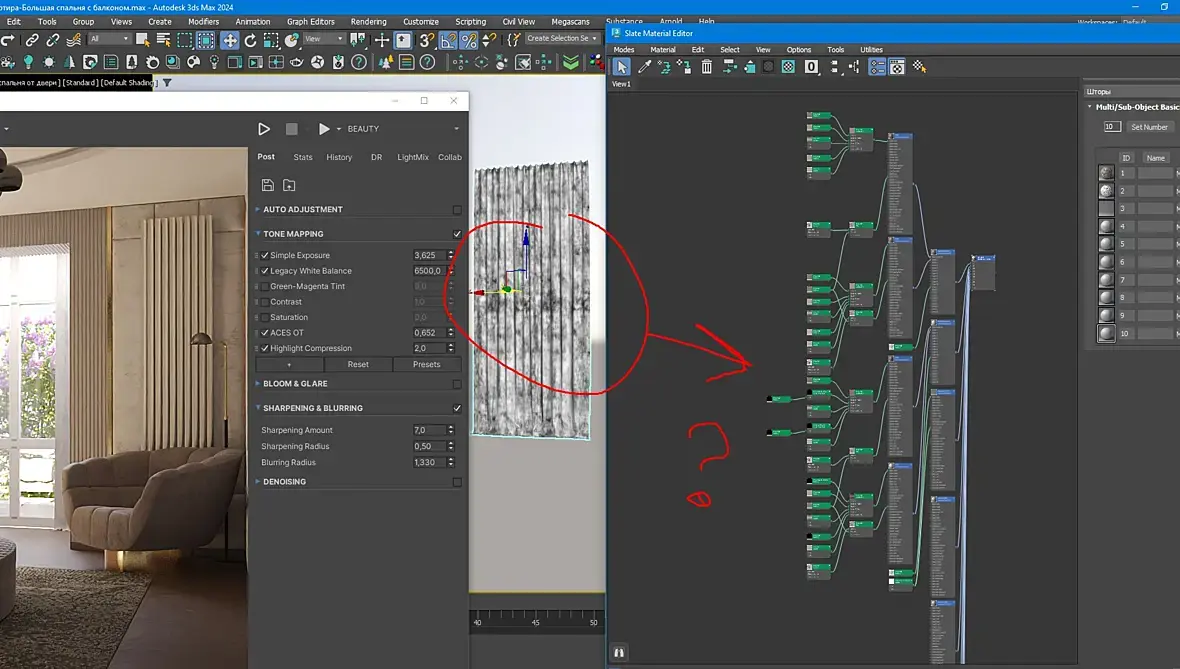1180x669 pixels.
Task: Click the Select by Material checkered icon
Action: click(919, 66)
